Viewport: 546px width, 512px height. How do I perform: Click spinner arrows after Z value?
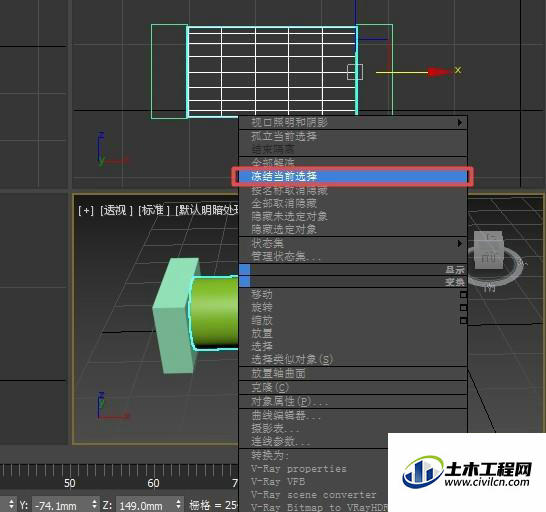click(179, 504)
